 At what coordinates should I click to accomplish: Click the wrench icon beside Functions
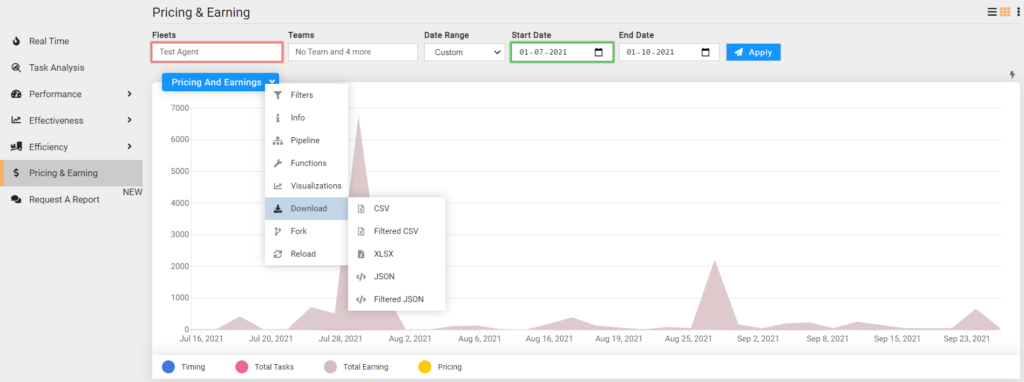coord(278,163)
